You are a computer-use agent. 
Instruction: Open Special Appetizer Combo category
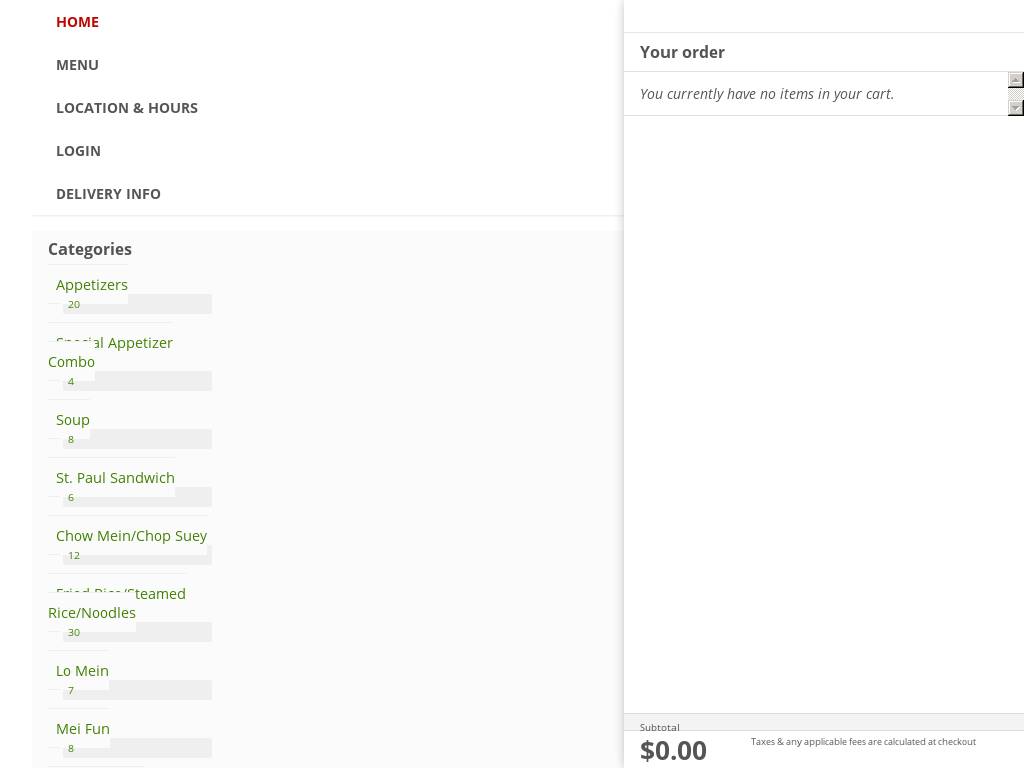point(114,352)
